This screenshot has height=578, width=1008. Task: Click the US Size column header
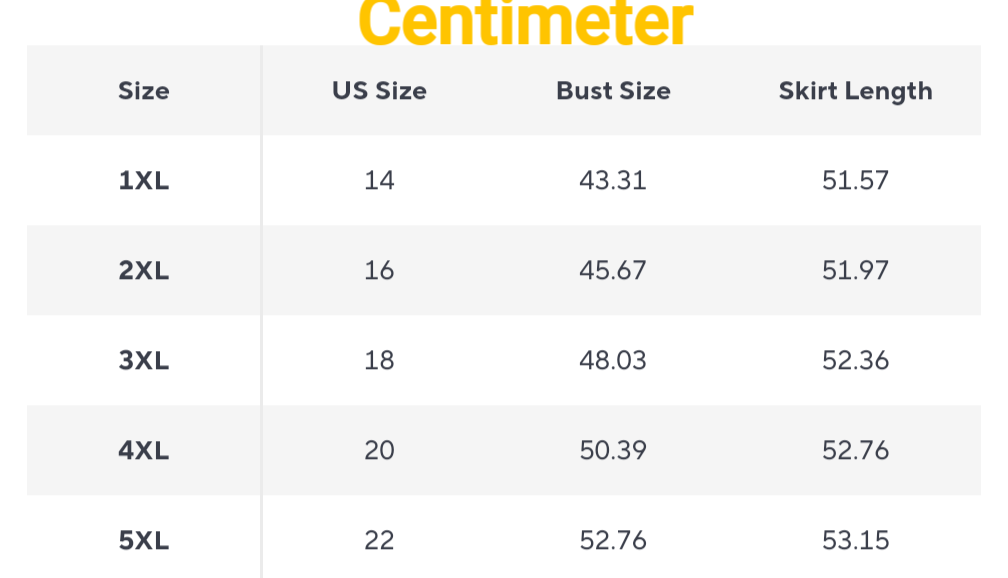click(x=379, y=91)
